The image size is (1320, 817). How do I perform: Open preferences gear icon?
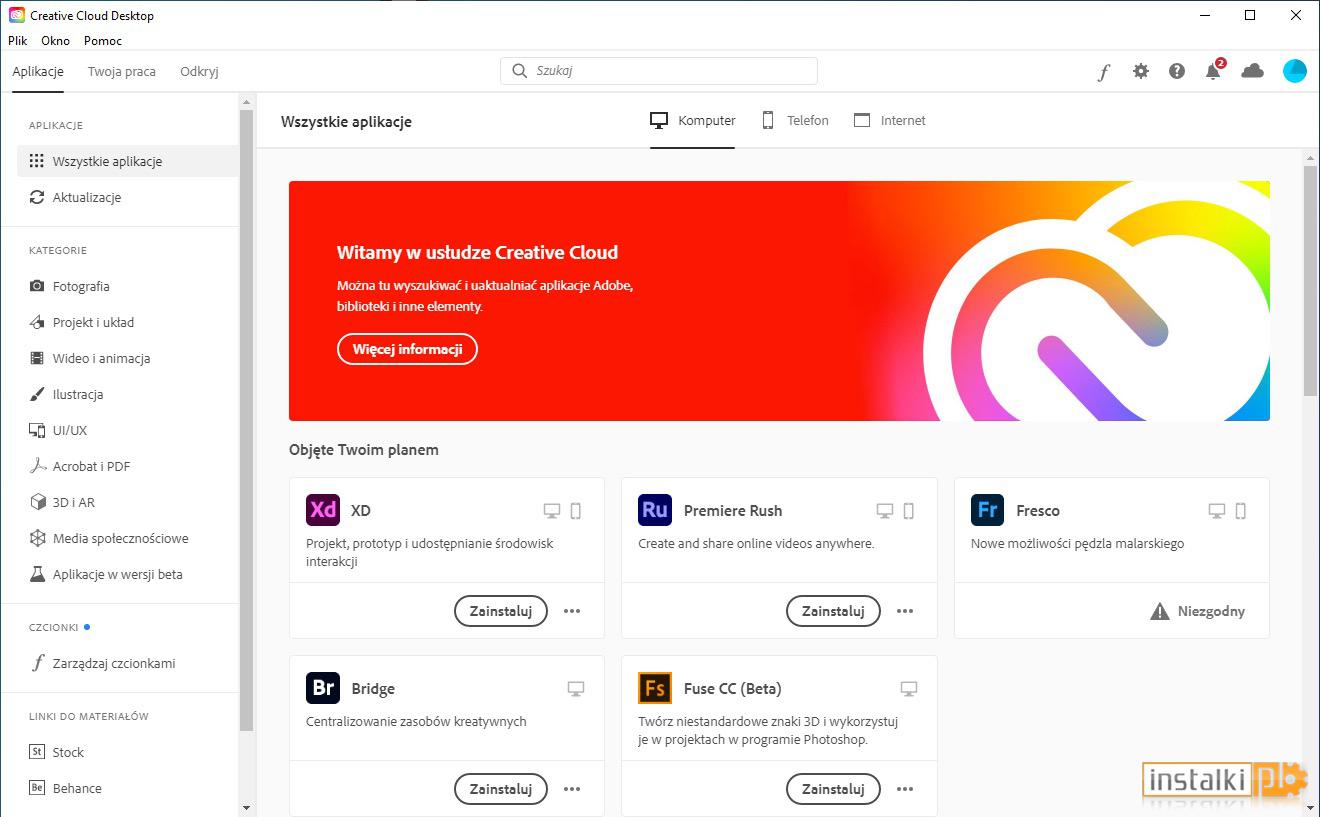[x=1141, y=71]
